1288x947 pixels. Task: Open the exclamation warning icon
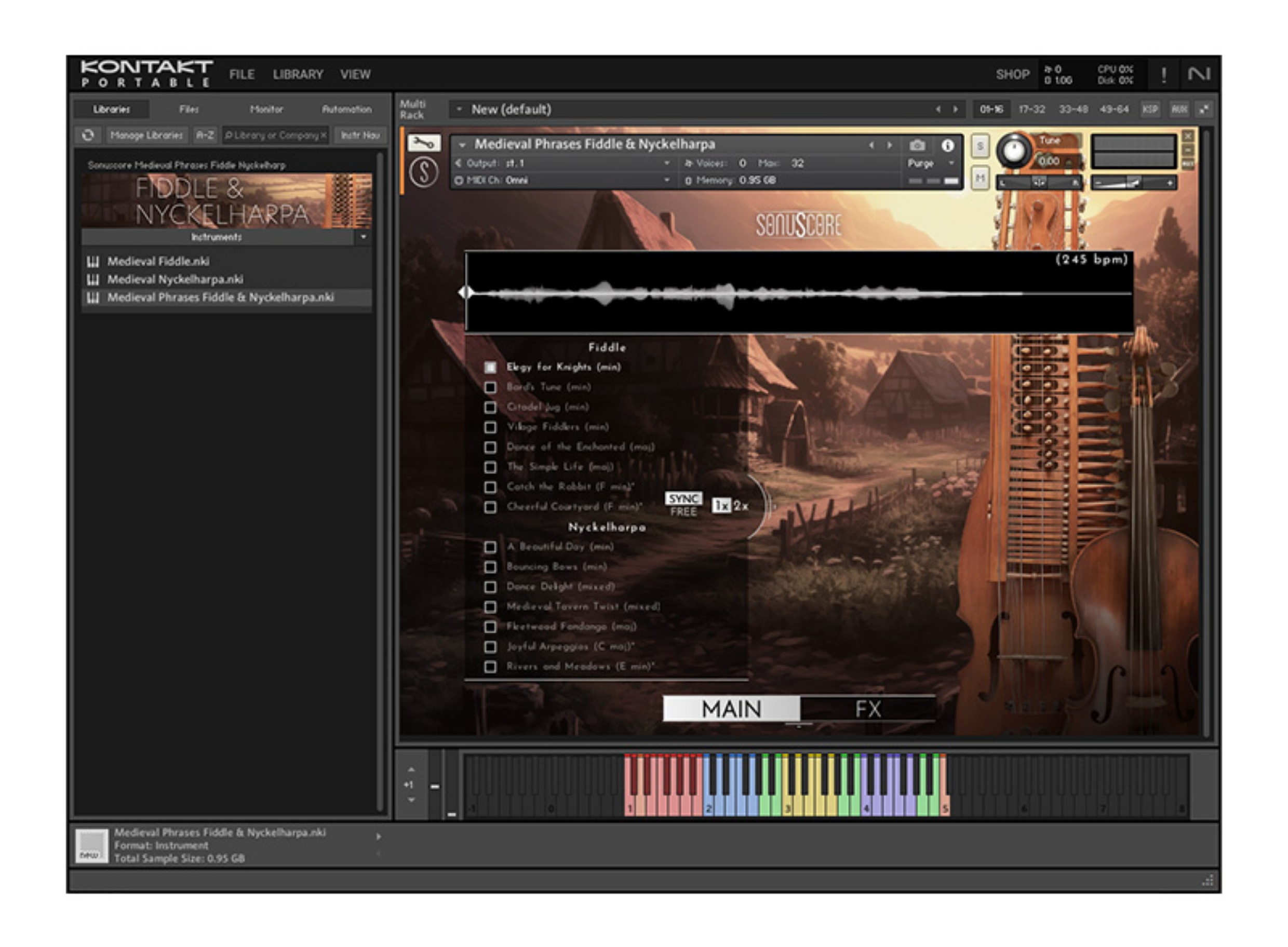(1163, 75)
